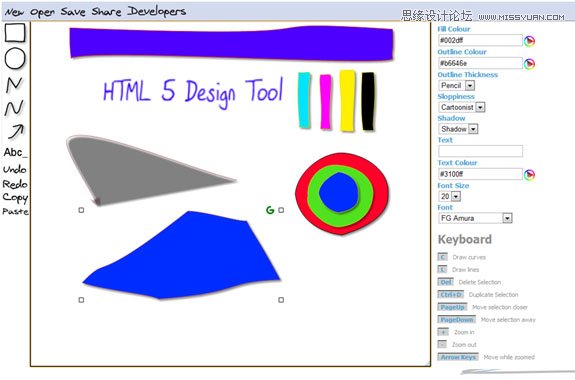Open Outline Colour picker icon

coord(529,64)
